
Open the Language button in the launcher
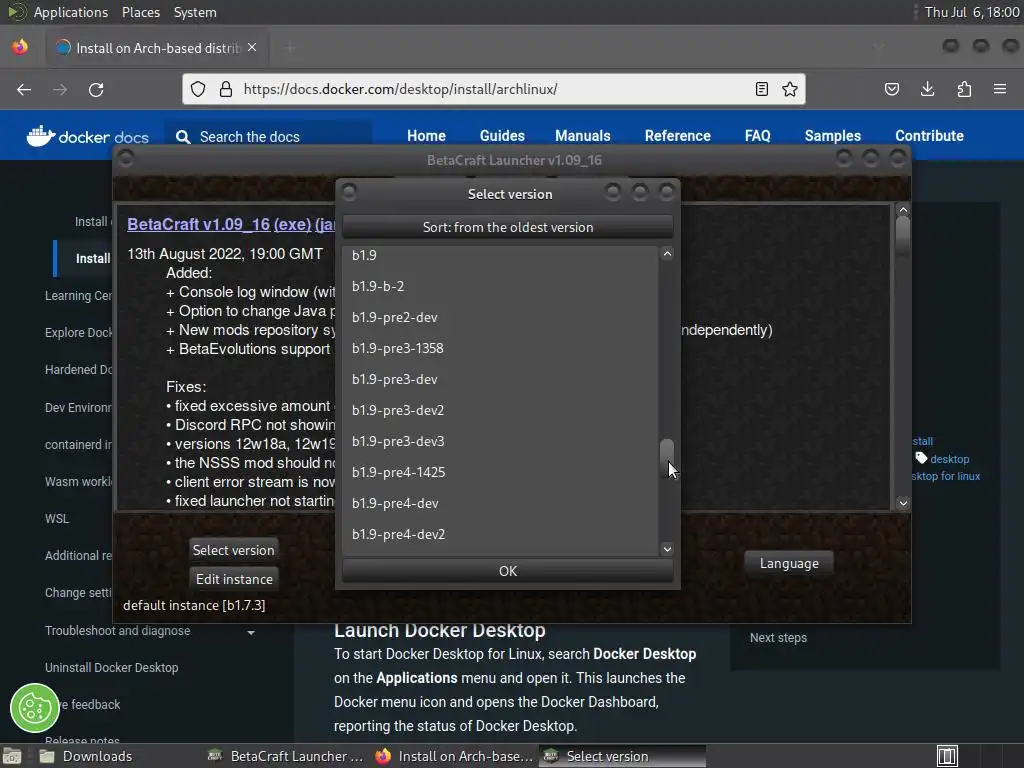pyautogui.click(x=789, y=563)
